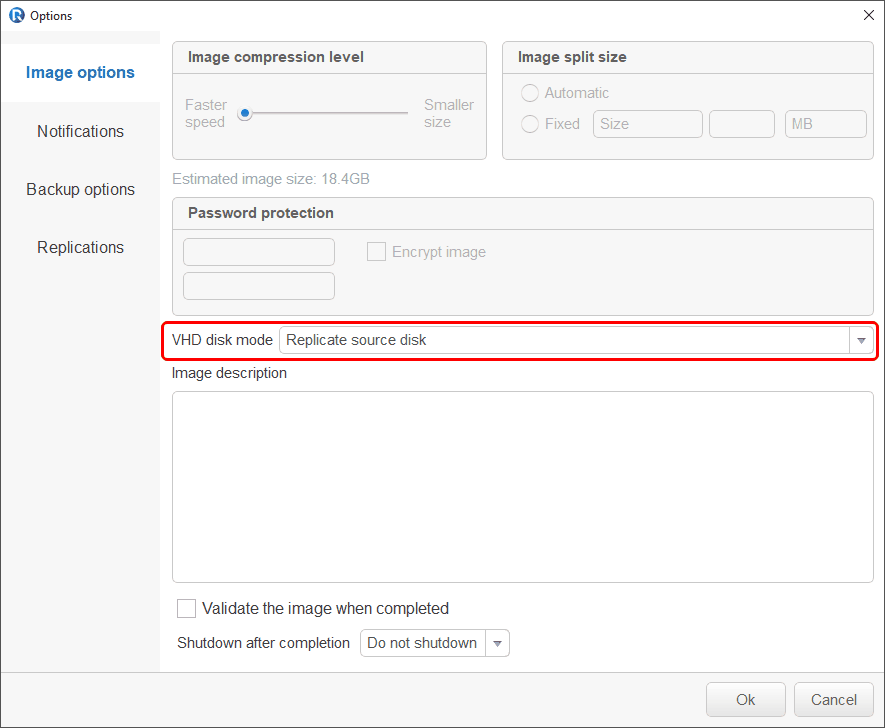This screenshot has width=885, height=728.
Task: Open the MB unit selector
Action: [x=825, y=124]
